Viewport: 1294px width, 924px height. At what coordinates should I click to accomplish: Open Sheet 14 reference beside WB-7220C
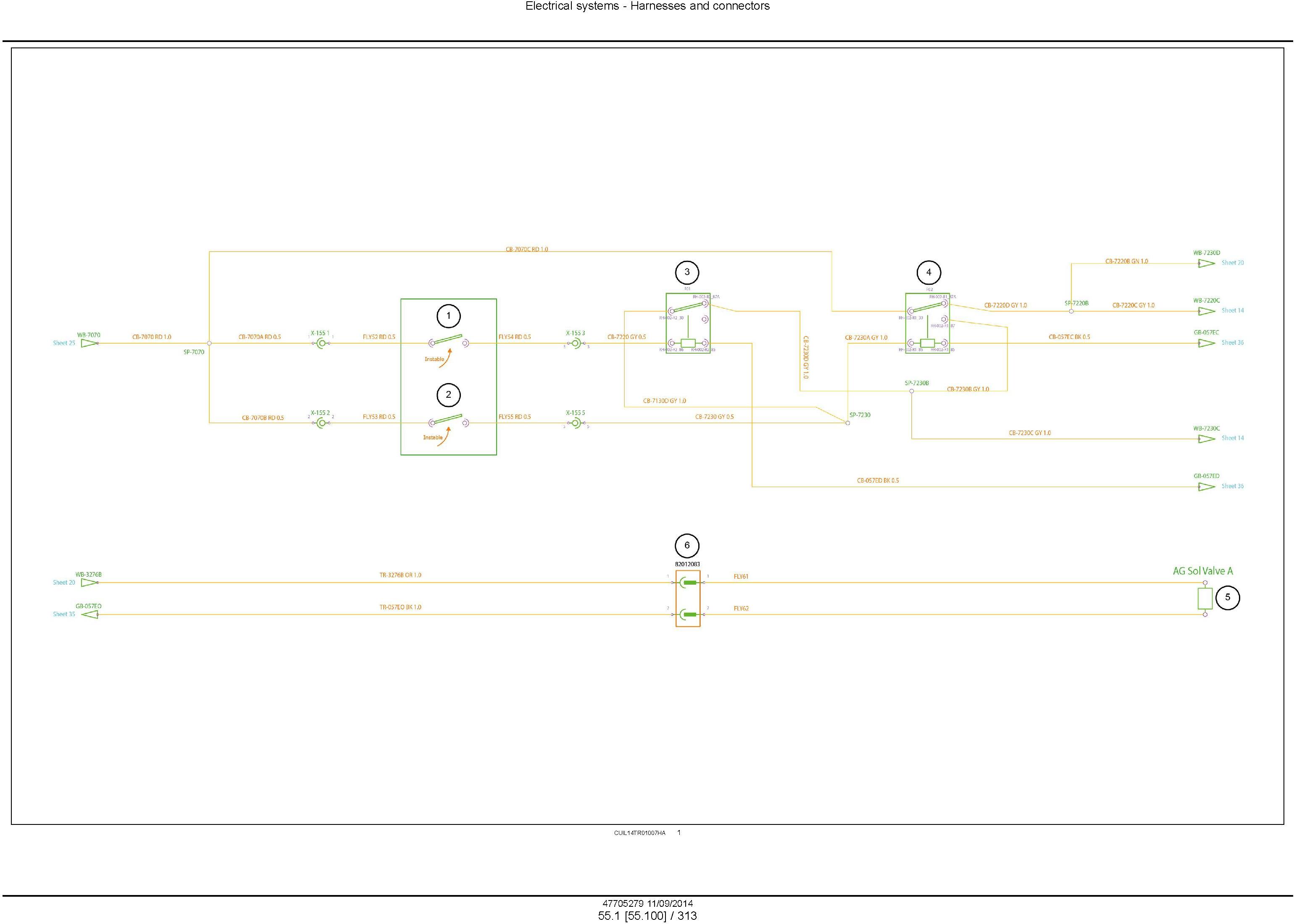coord(1233,311)
